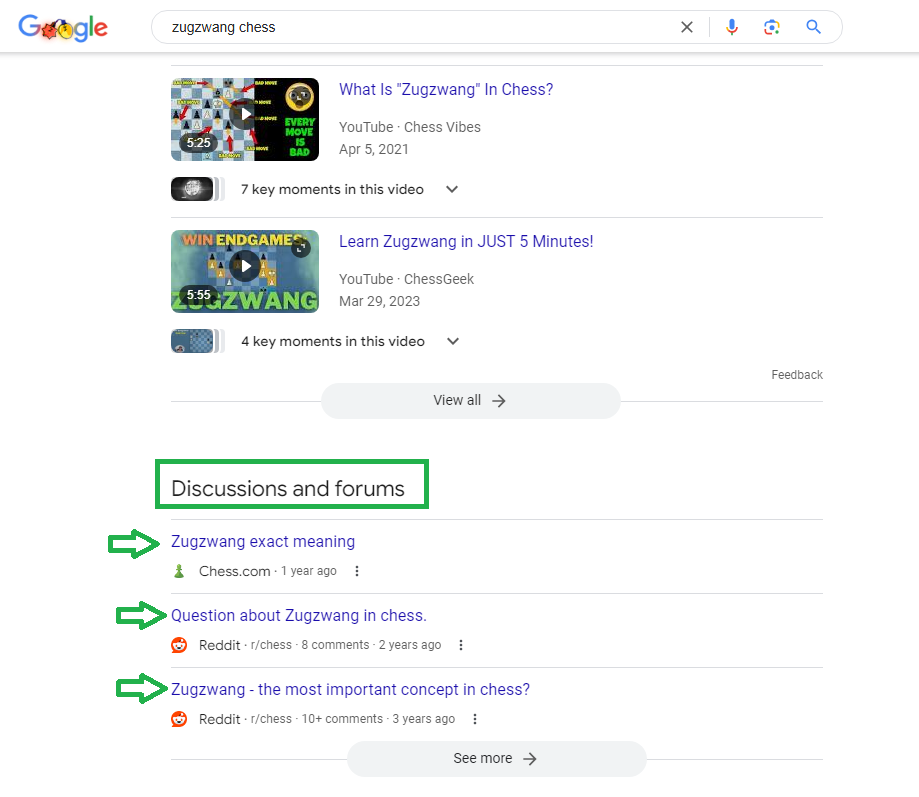Expand 4 key moments in this video

coord(452,341)
